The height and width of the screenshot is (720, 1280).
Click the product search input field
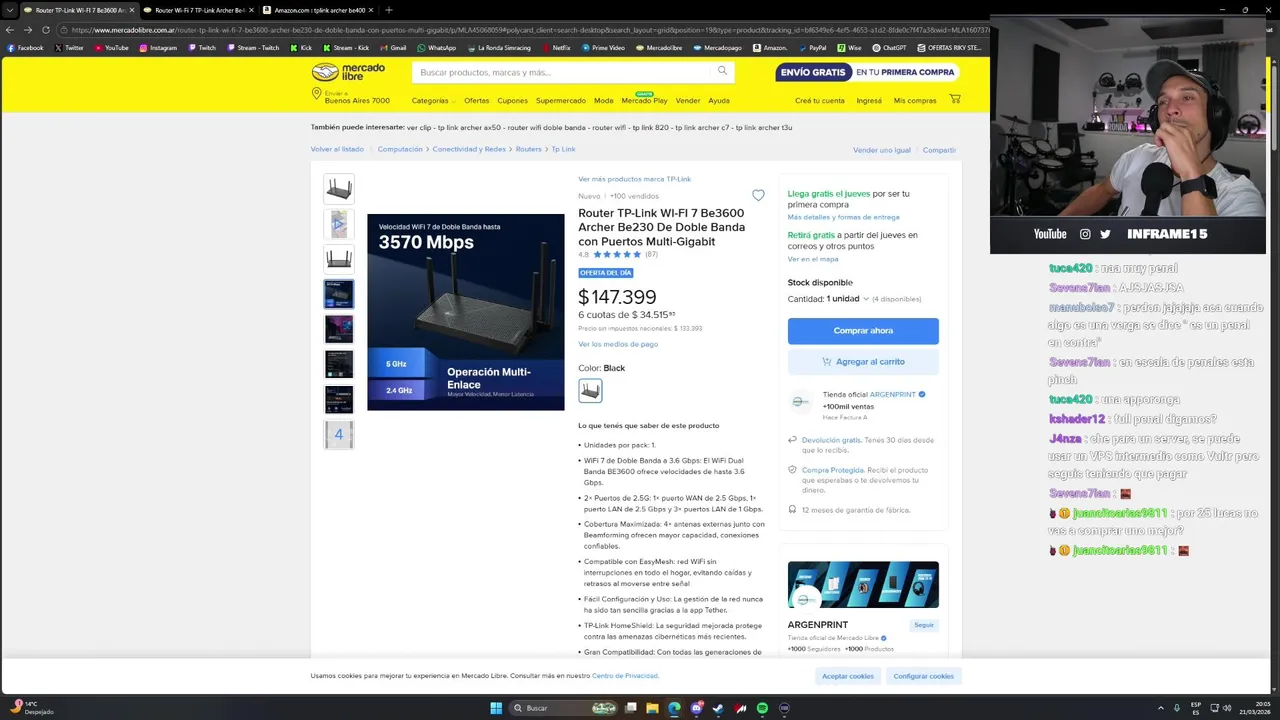click(562, 72)
